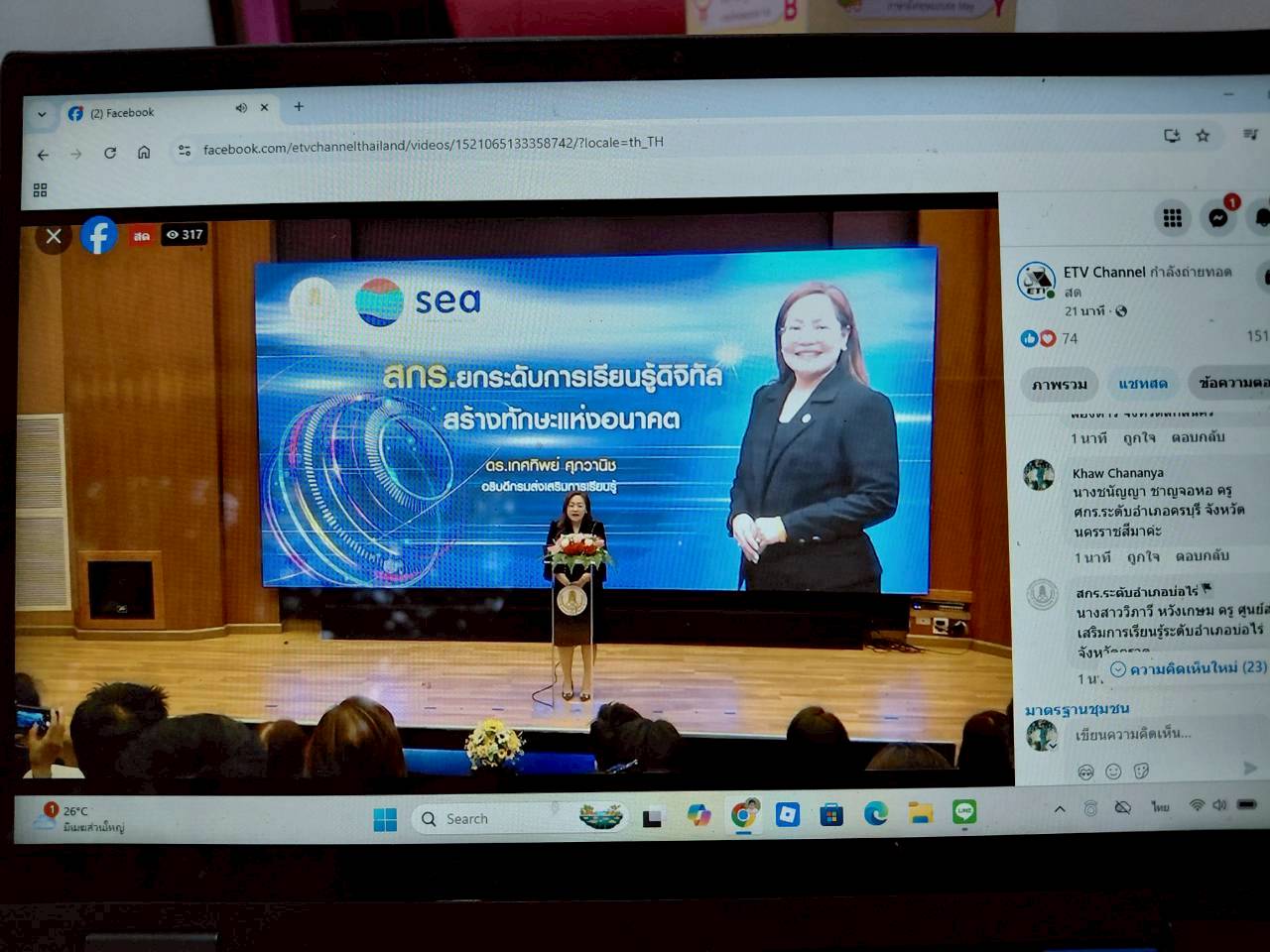Click the Facebook logo beside the video
Viewport: 1270px width, 952px height.
[99, 236]
